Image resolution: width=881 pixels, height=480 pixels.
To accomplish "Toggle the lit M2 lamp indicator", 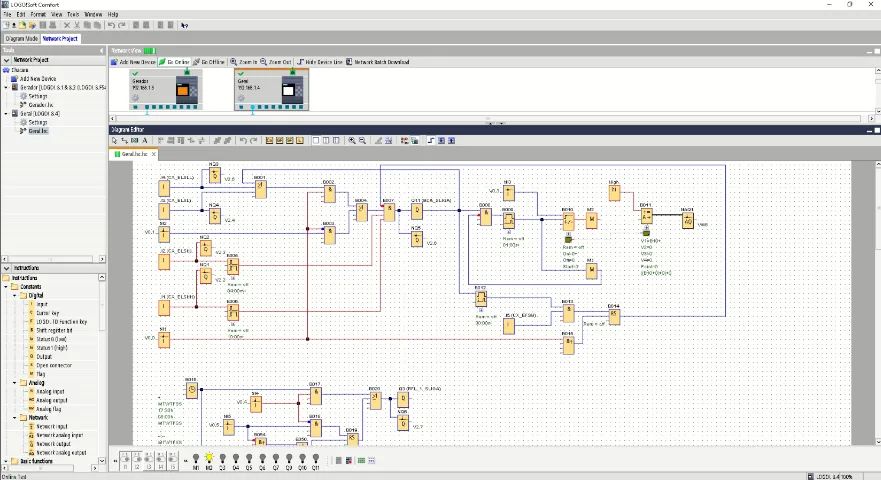I will (209, 460).
